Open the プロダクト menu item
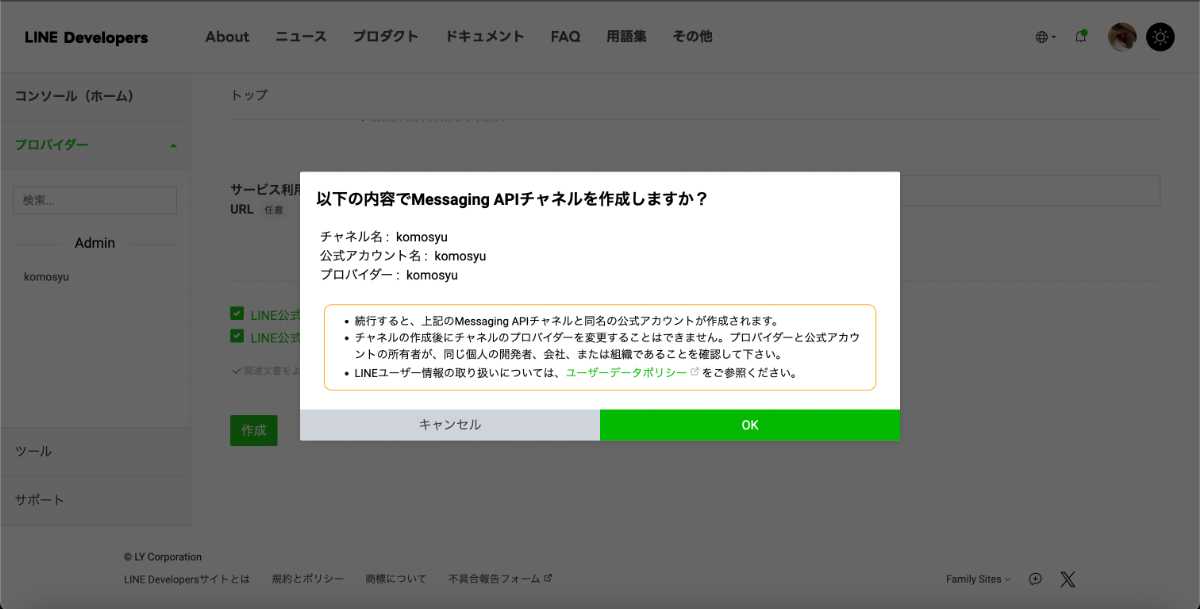 click(385, 36)
